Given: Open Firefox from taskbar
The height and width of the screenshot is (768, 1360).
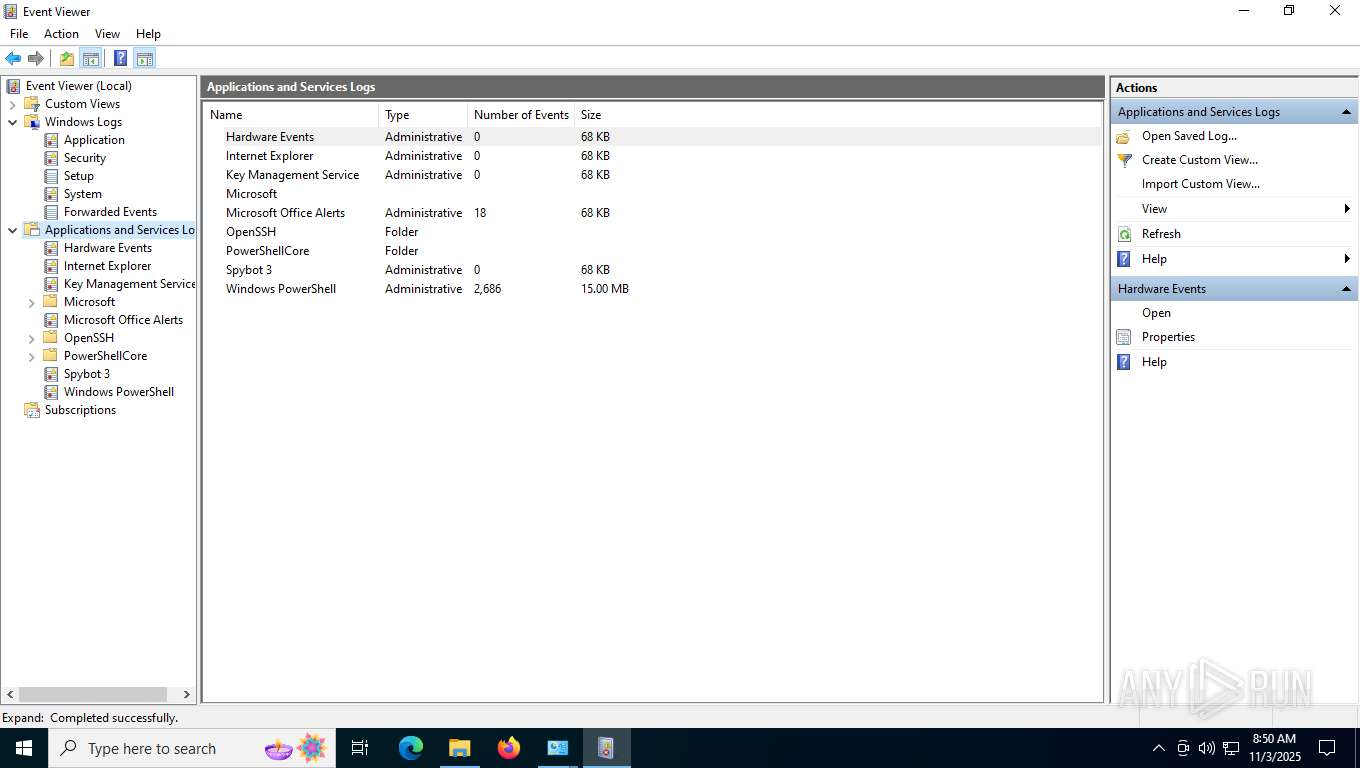Looking at the screenshot, I should click(509, 748).
